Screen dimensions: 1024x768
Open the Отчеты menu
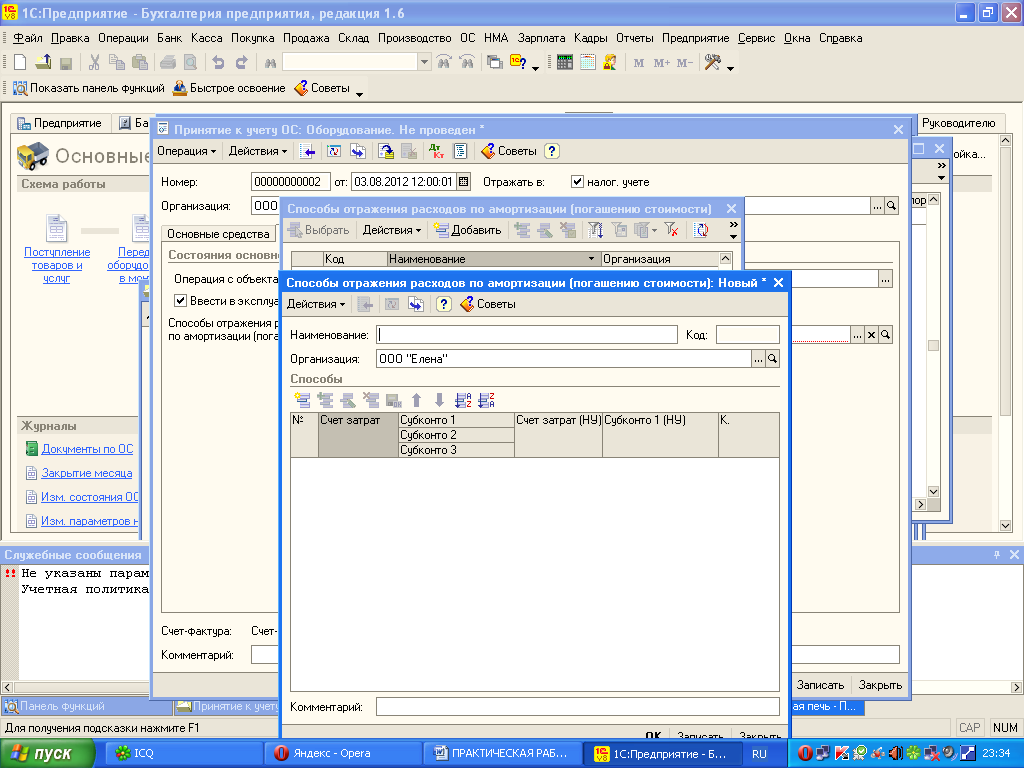pos(635,38)
